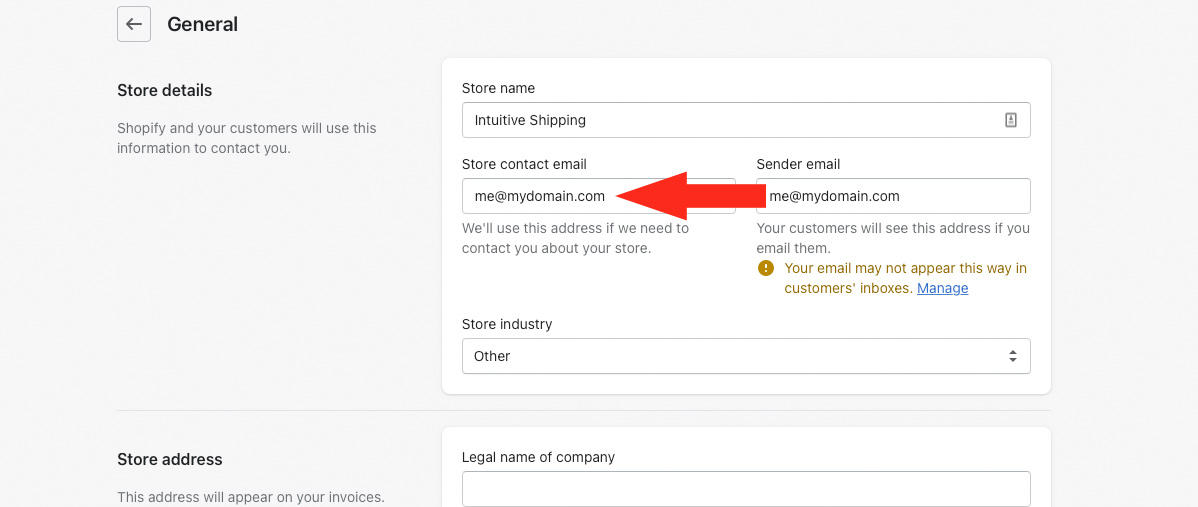Click the yellow warning icon under Sender email
The width and height of the screenshot is (1198, 507).
tap(766, 268)
